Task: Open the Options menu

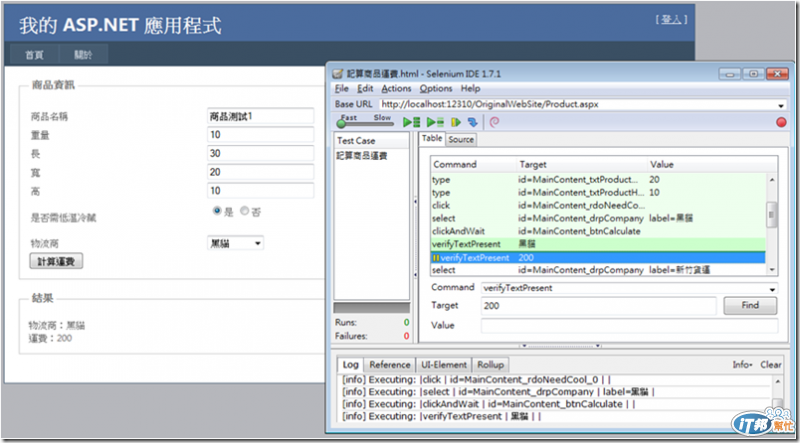Action: (x=436, y=88)
